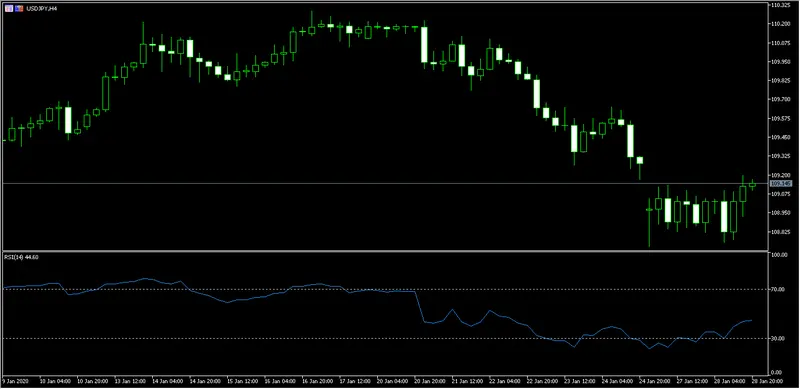Image resolution: width=800 pixels, height=389 pixels.
Task: Click the current price tag 109.145
Action: 779,183
